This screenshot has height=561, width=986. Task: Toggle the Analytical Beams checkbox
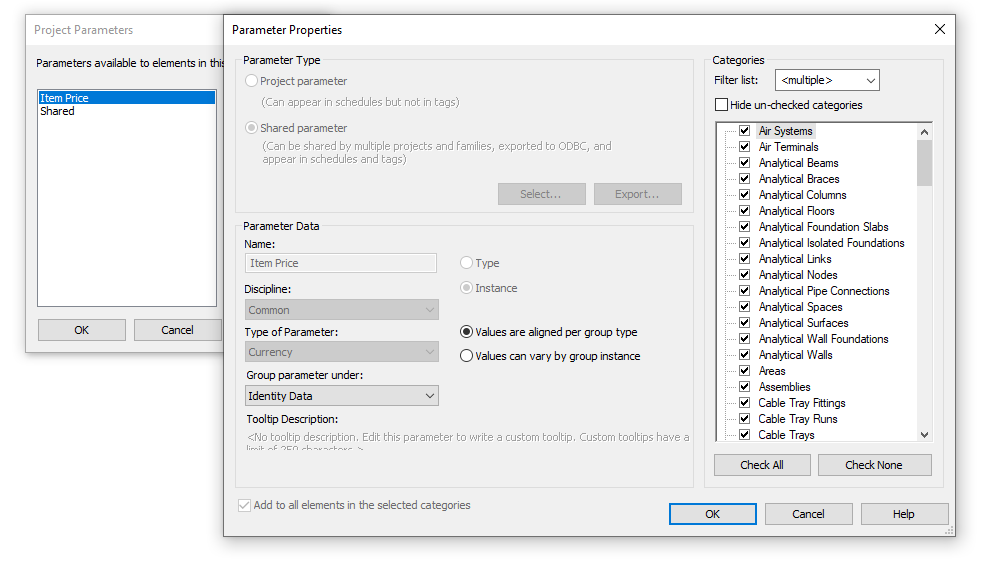(744, 163)
